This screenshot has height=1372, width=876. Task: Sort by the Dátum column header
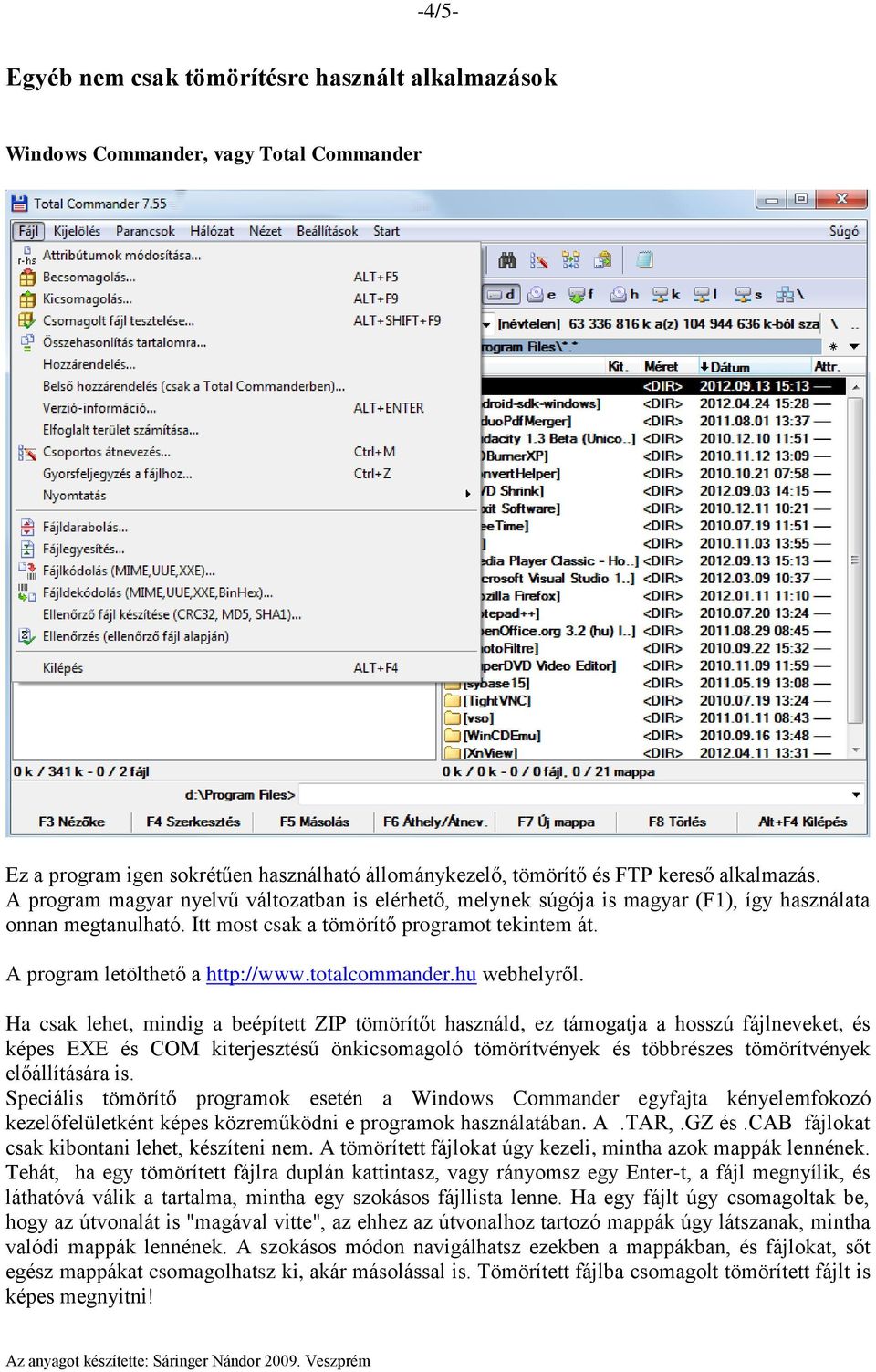753,366
